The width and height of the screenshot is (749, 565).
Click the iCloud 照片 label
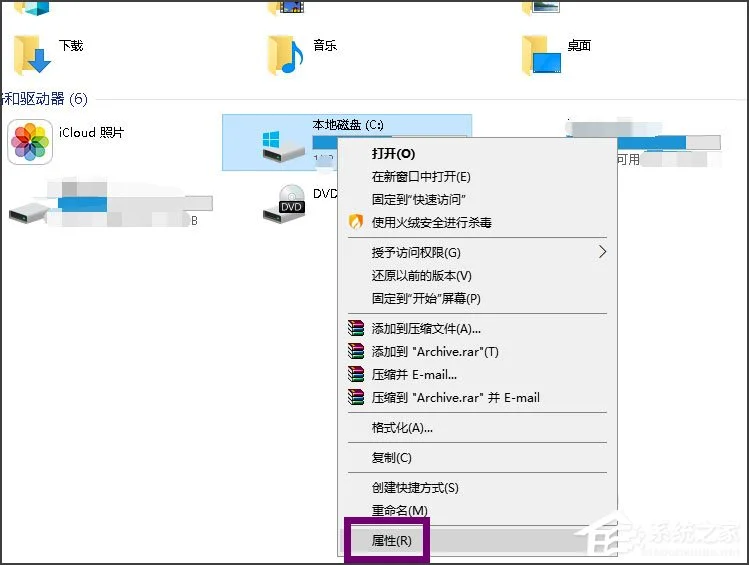(91, 132)
